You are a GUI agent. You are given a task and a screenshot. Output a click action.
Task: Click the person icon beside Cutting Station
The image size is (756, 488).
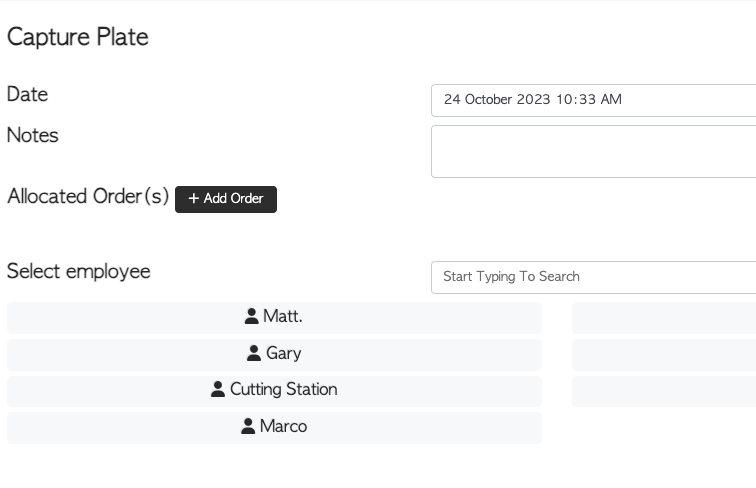coord(218,390)
